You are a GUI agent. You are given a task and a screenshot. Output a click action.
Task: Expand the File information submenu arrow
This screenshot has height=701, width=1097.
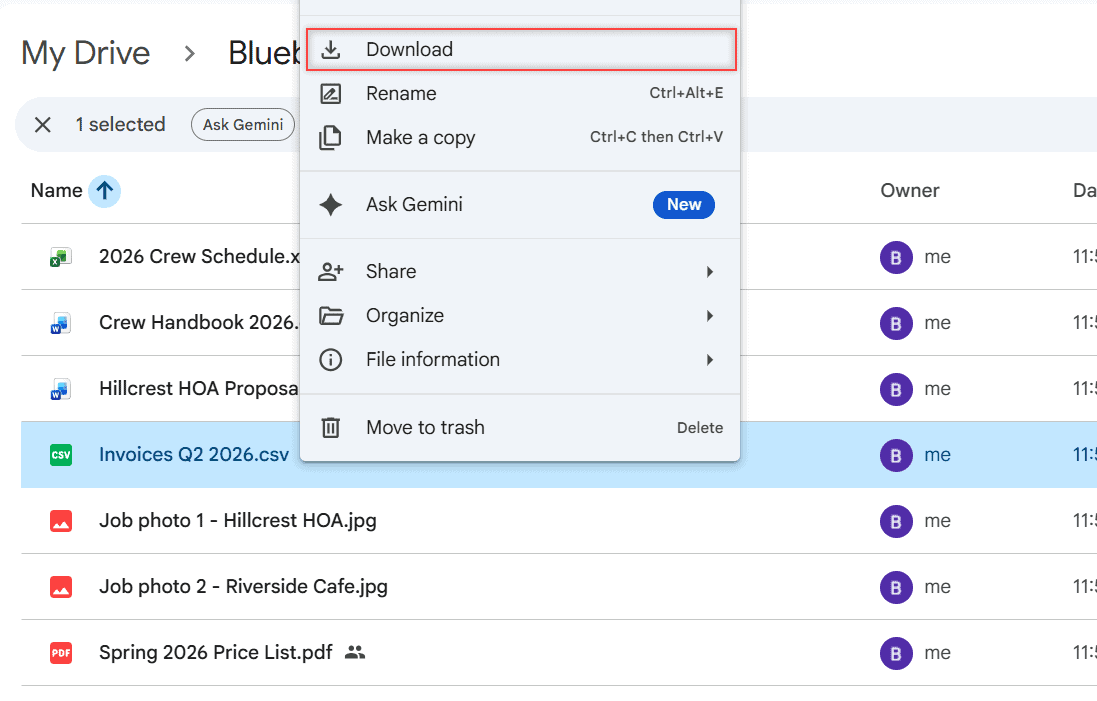click(x=710, y=360)
